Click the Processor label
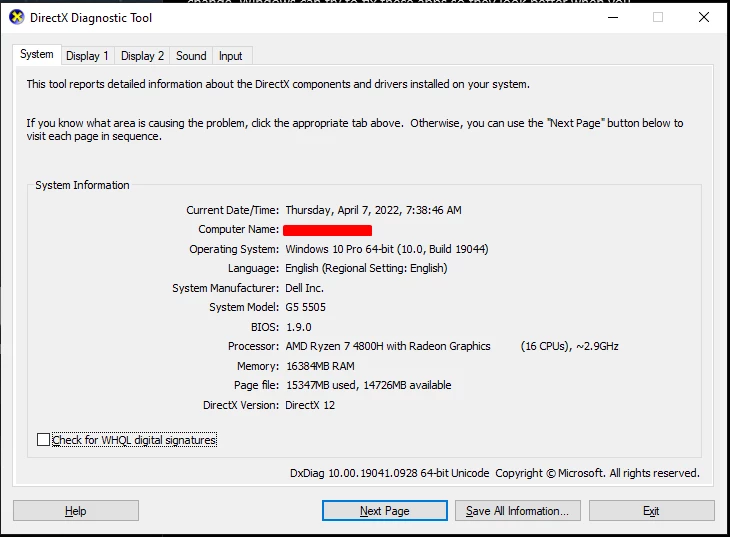 pos(253,346)
